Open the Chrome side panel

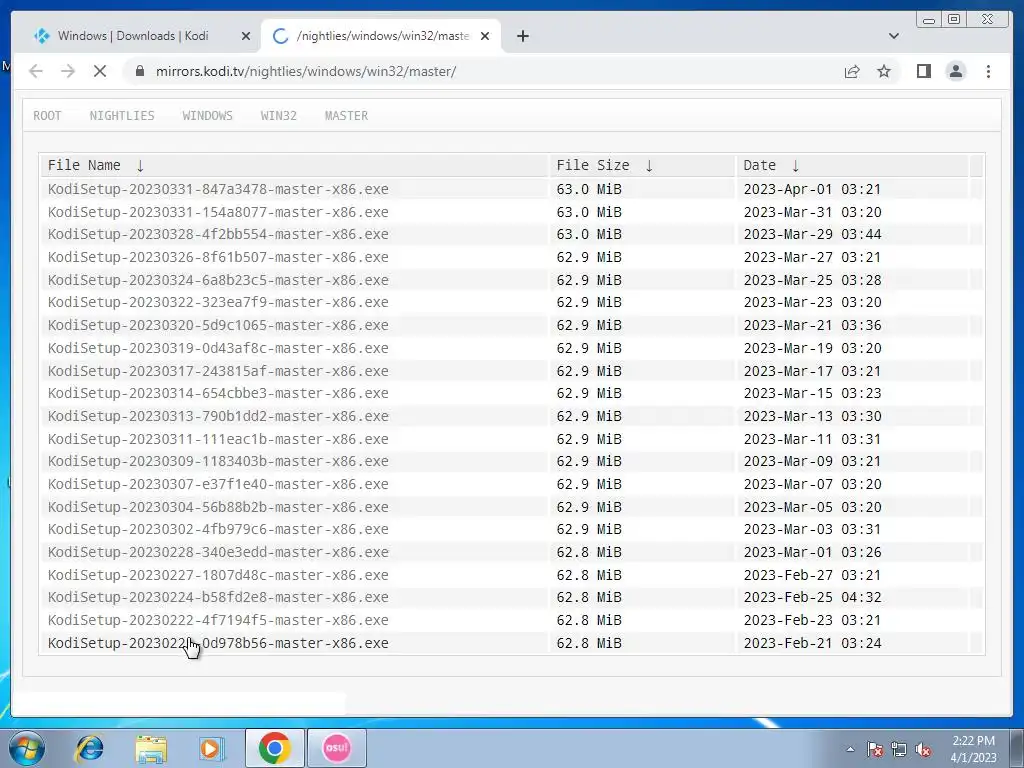[x=923, y=71]
